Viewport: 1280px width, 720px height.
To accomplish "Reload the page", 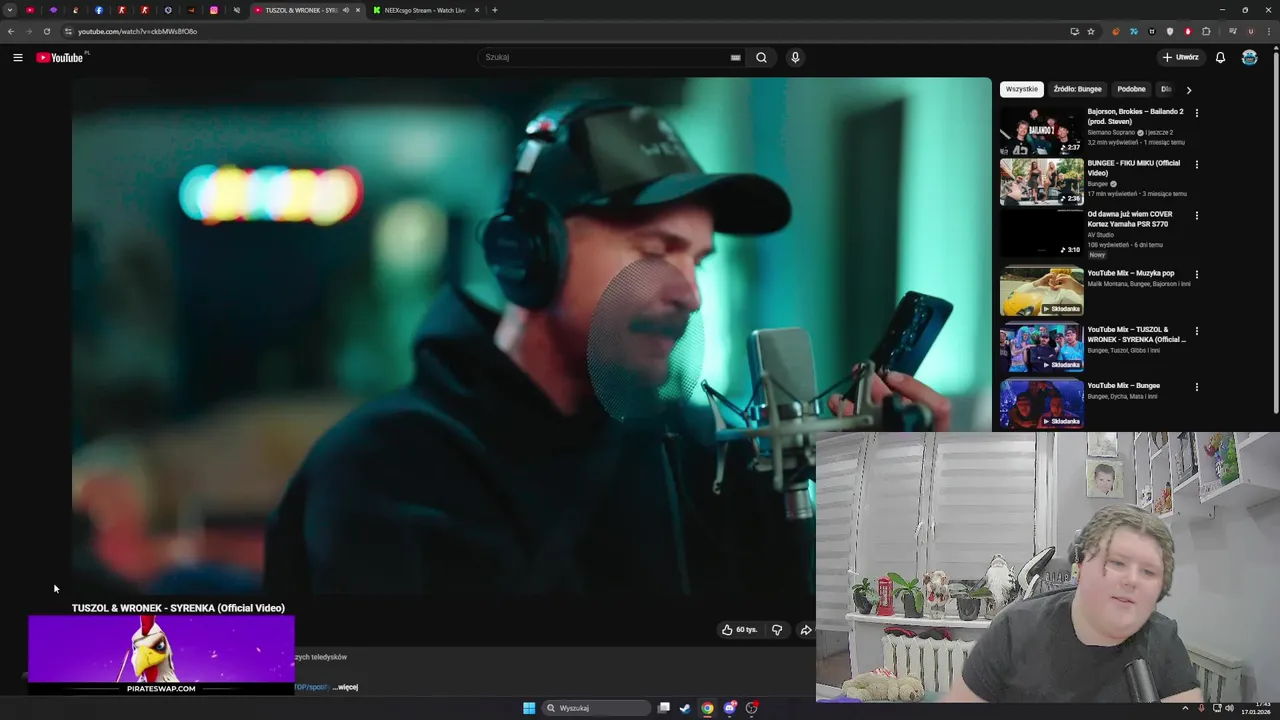I will coord(46,31).
